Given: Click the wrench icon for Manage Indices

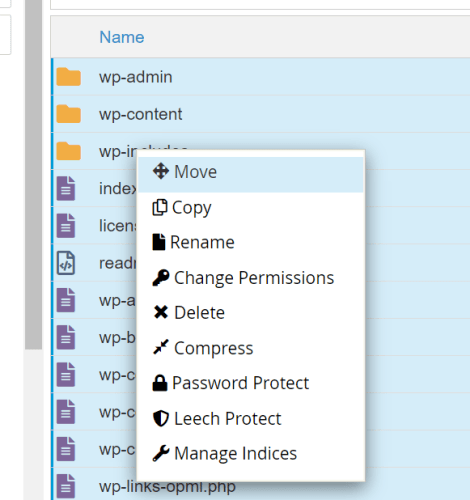Looking at the screenshot, I should click(161, 453).
